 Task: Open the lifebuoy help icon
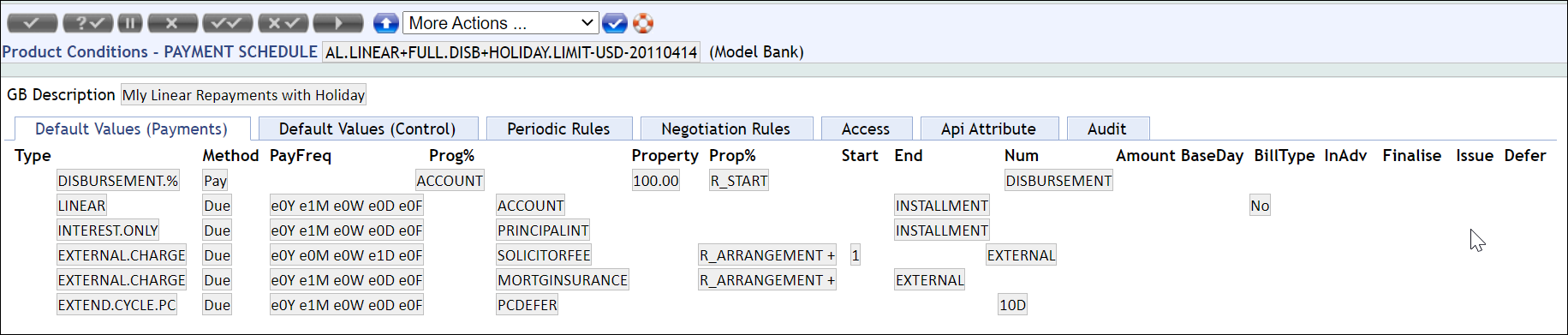coord(643,23)
